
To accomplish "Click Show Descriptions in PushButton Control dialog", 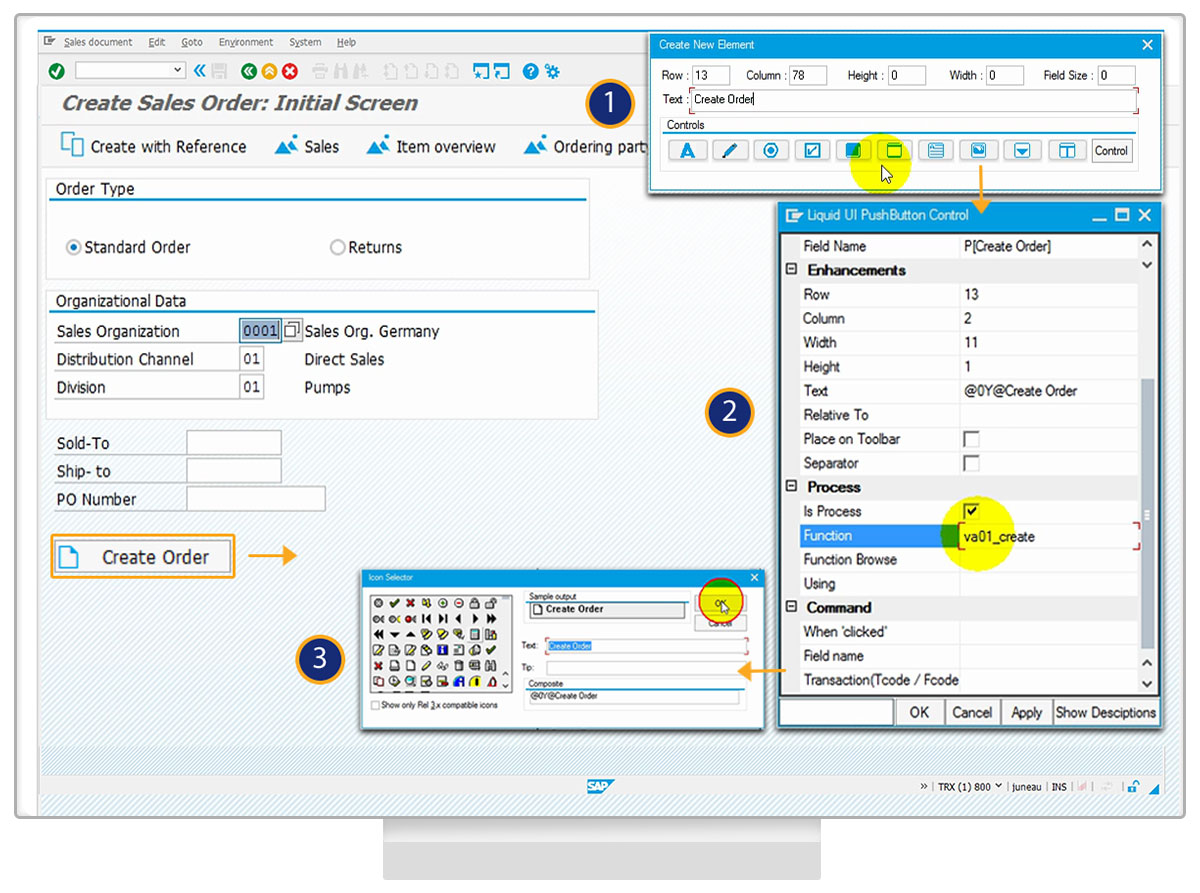I will point(1105,712).
